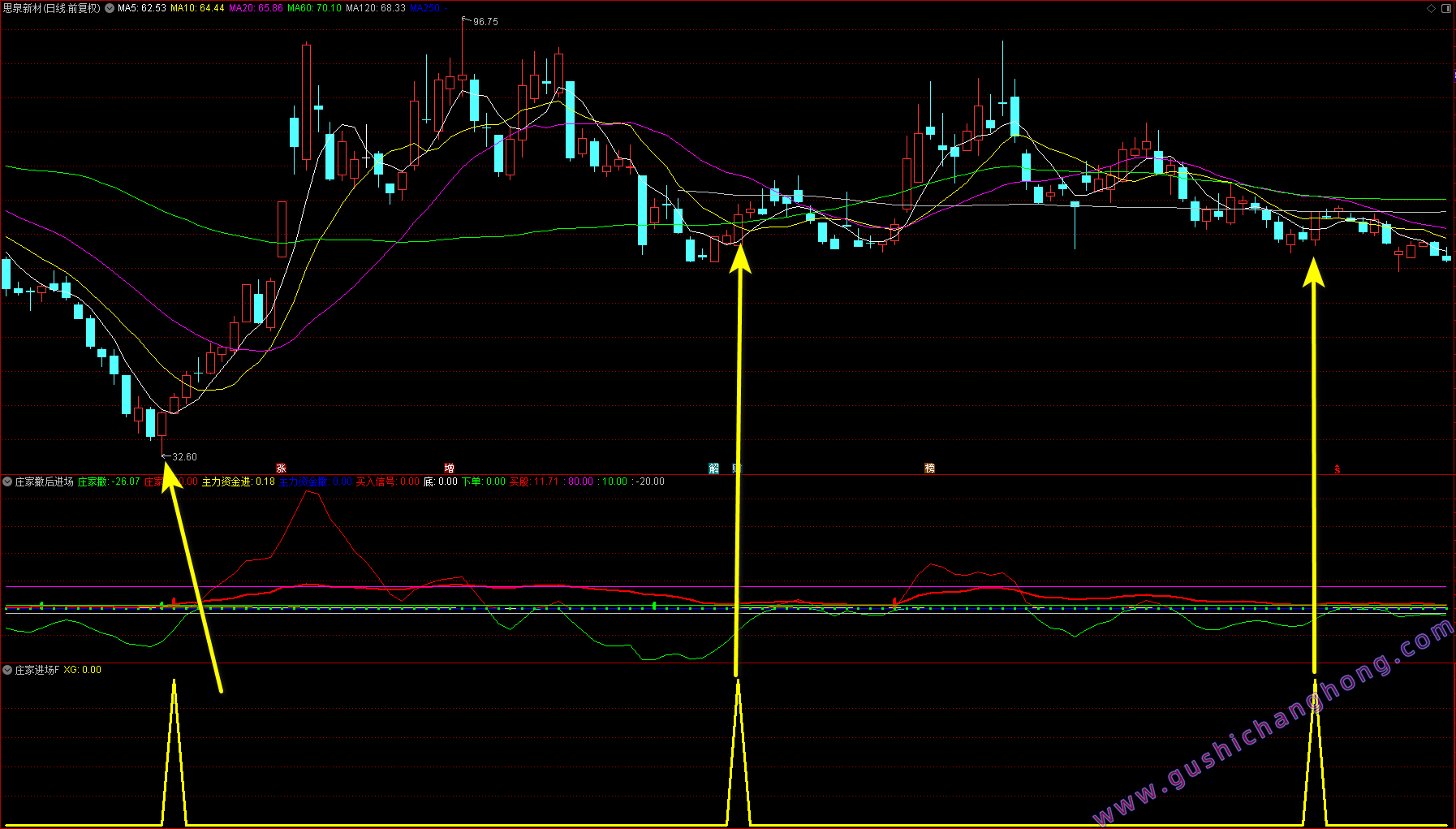Click the 32.60 low price label
Image resolution: width=1456 pixels, height=829 pixels.
[184, 457]
